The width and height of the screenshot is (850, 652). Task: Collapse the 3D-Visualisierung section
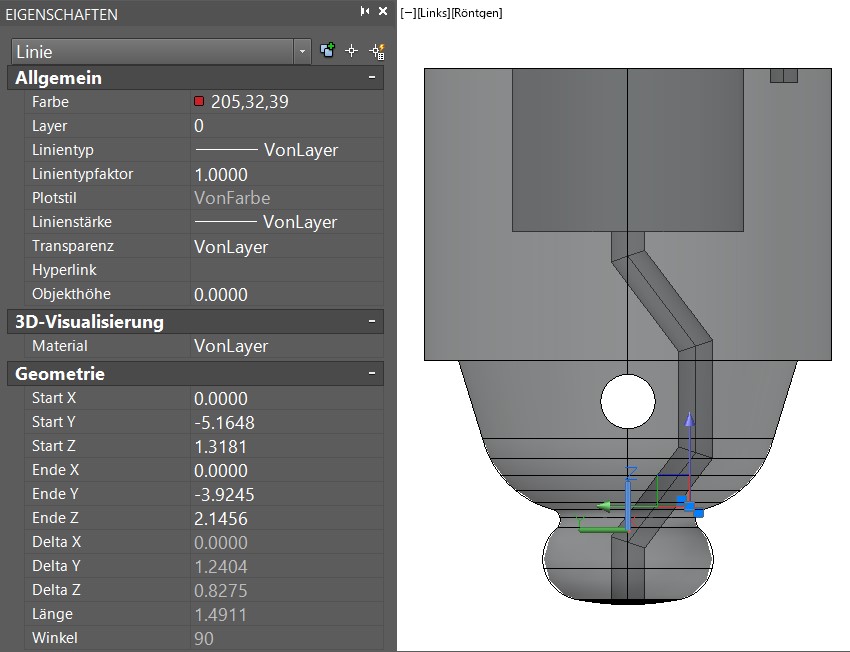tap(372, 322)
